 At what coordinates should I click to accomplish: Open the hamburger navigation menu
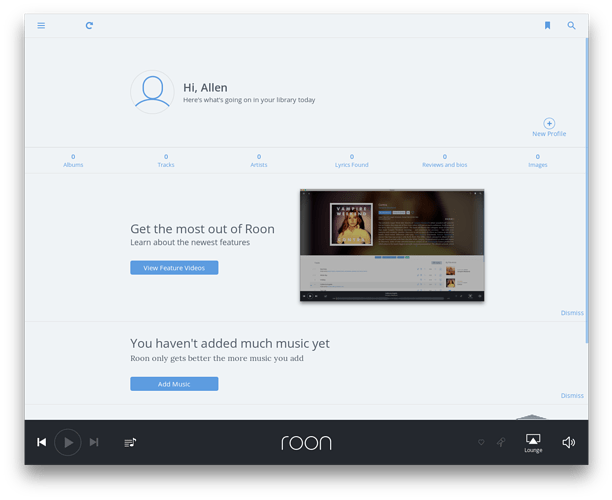pyautogui.click(x=41, y=26)
